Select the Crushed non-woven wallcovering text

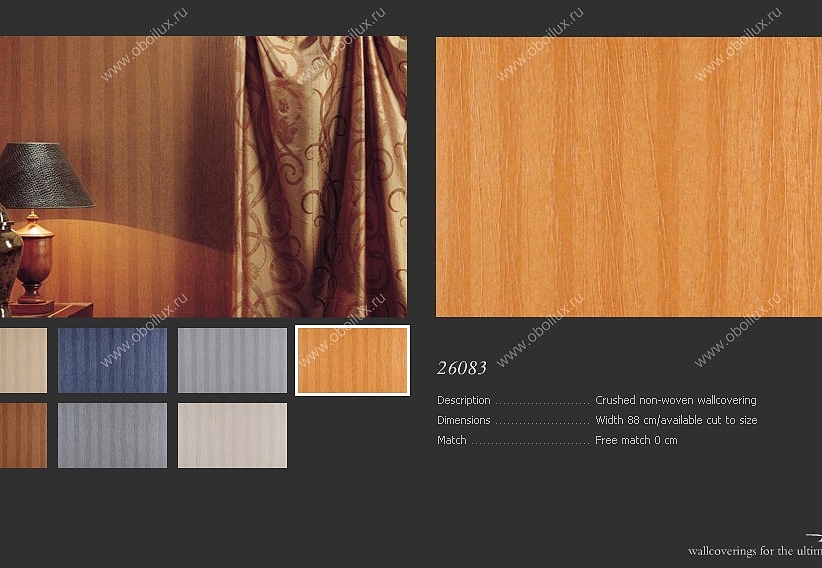point(676,400)
